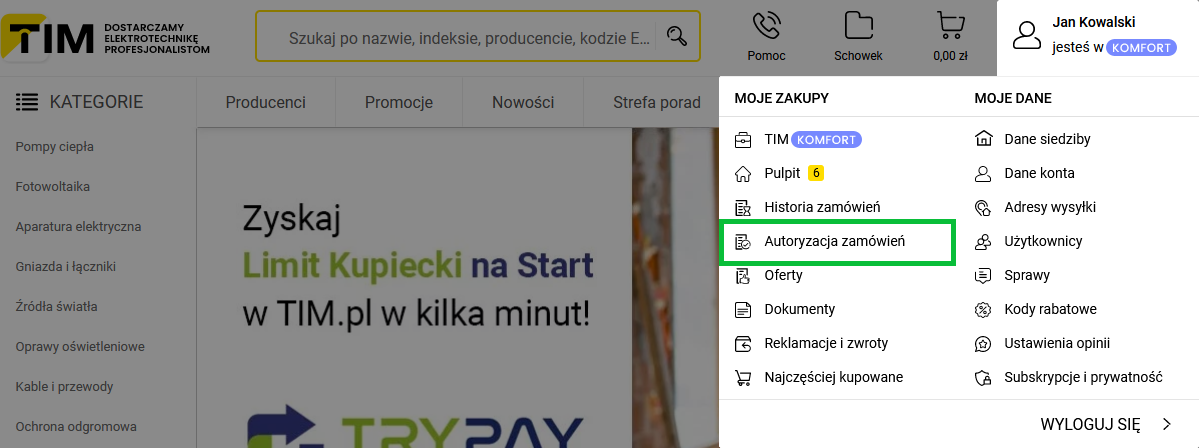Click the Adresy wysyłki pin icon
Image resolution: width=1199 pixels, height=448 pixels.
pos(983,207)
